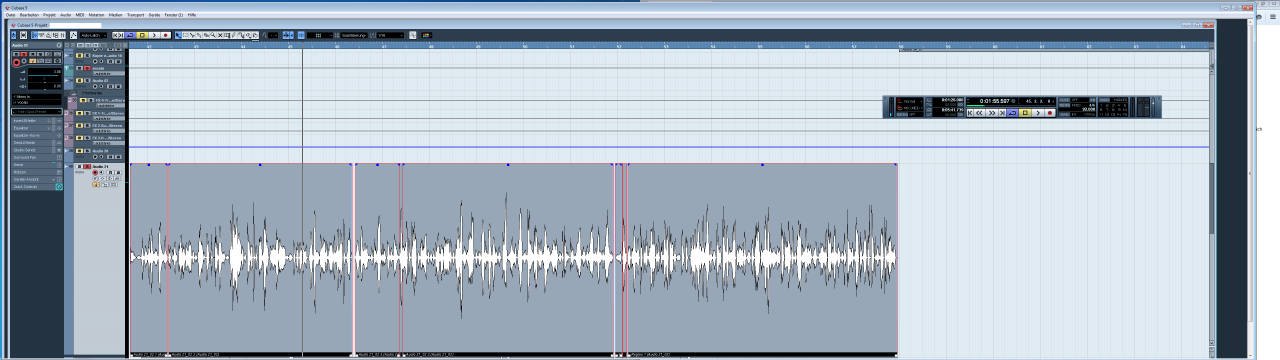Toggle TEMPO track in transport panel
The image size is (1280, 360).
(1064, 105)
